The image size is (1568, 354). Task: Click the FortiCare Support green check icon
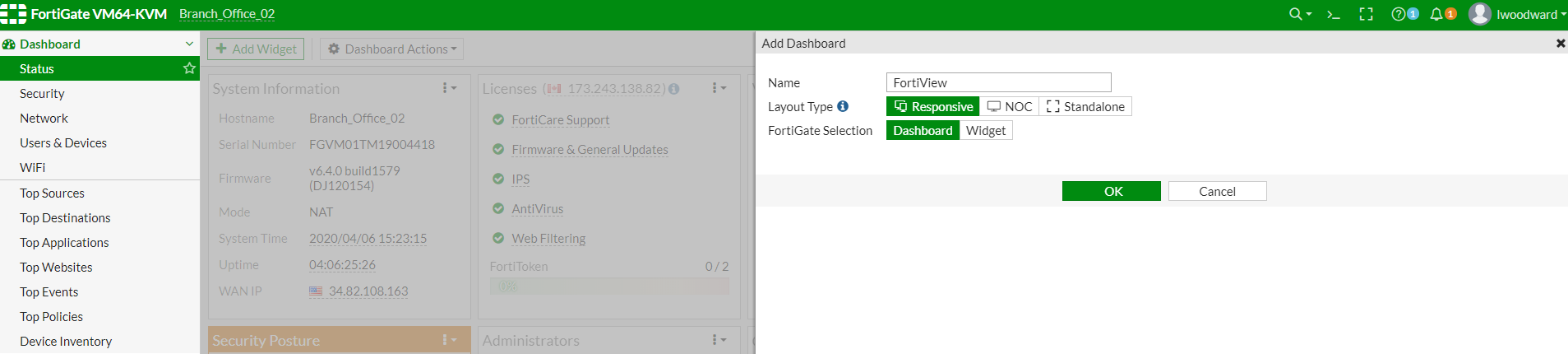point(498,119)
